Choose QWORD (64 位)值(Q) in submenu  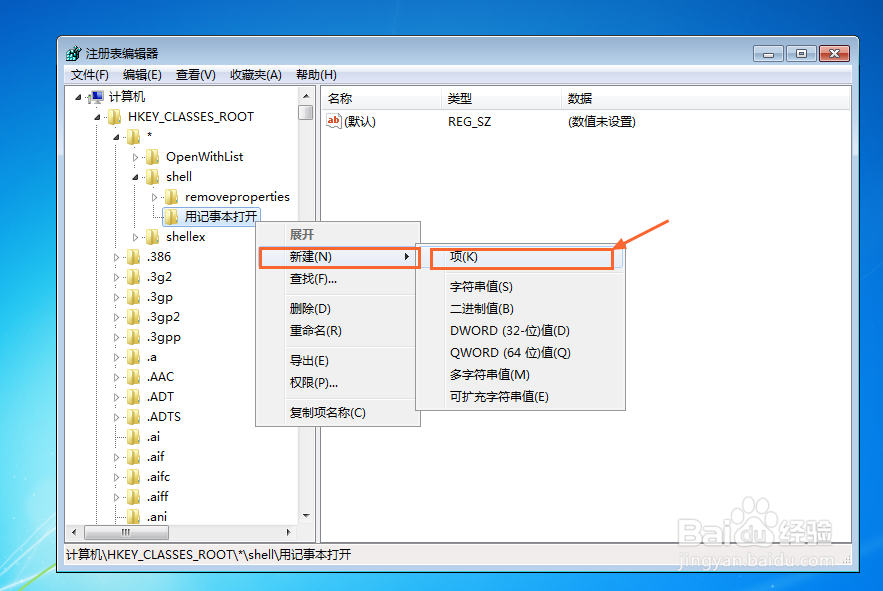tap(520, 353)
